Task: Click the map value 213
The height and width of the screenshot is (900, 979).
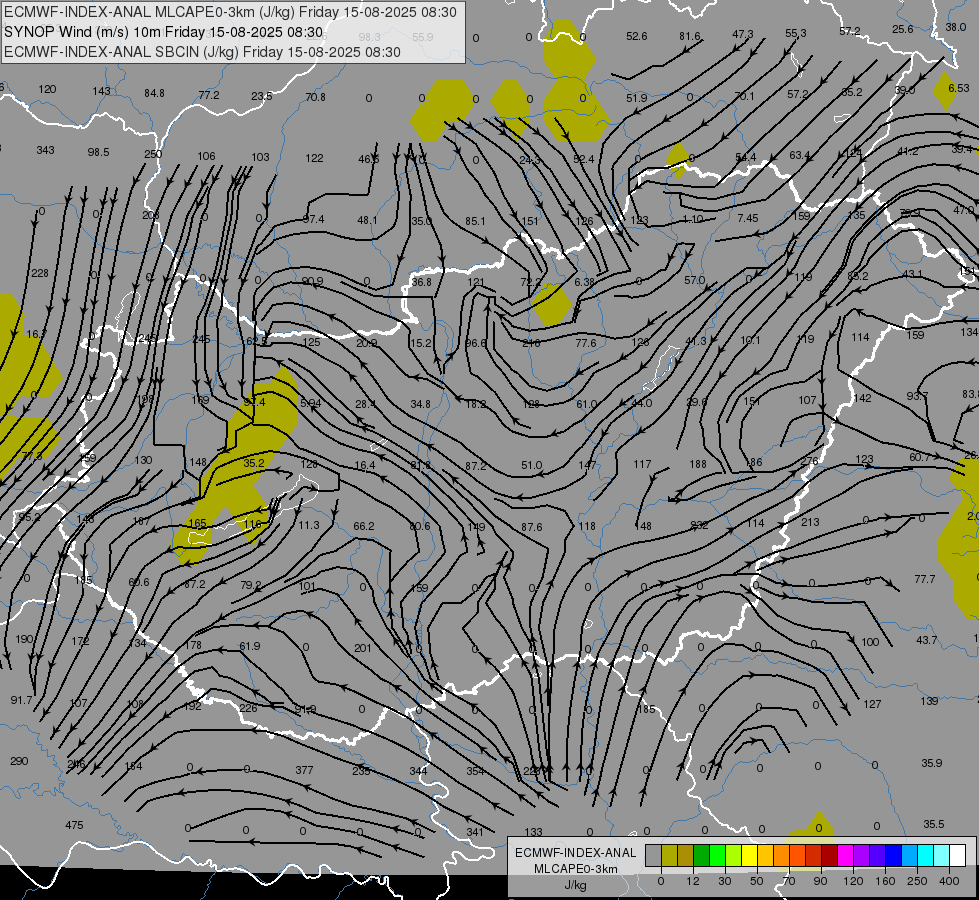Action: tap(810, 522)
